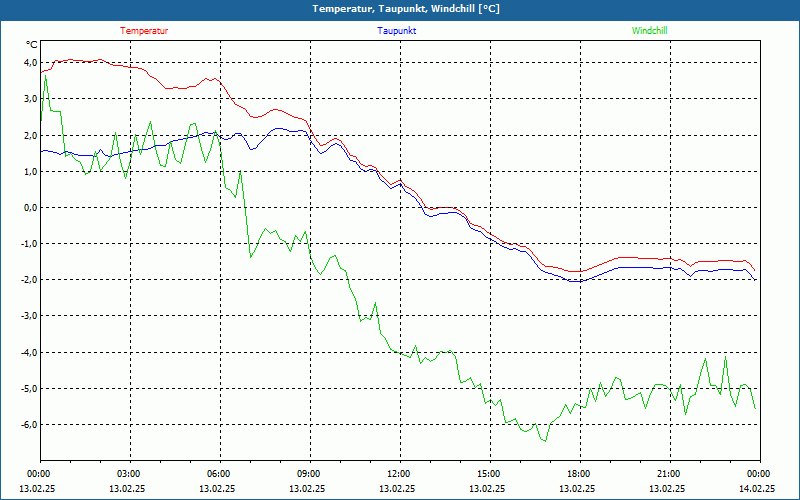
Task: Click the Windchill legend label
Action: [x=649, y=31]
